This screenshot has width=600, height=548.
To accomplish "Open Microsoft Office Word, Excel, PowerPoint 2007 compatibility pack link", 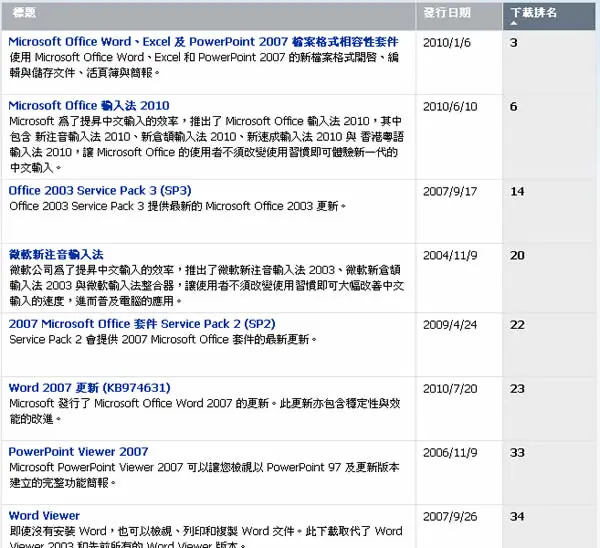I will click(203, 42).
